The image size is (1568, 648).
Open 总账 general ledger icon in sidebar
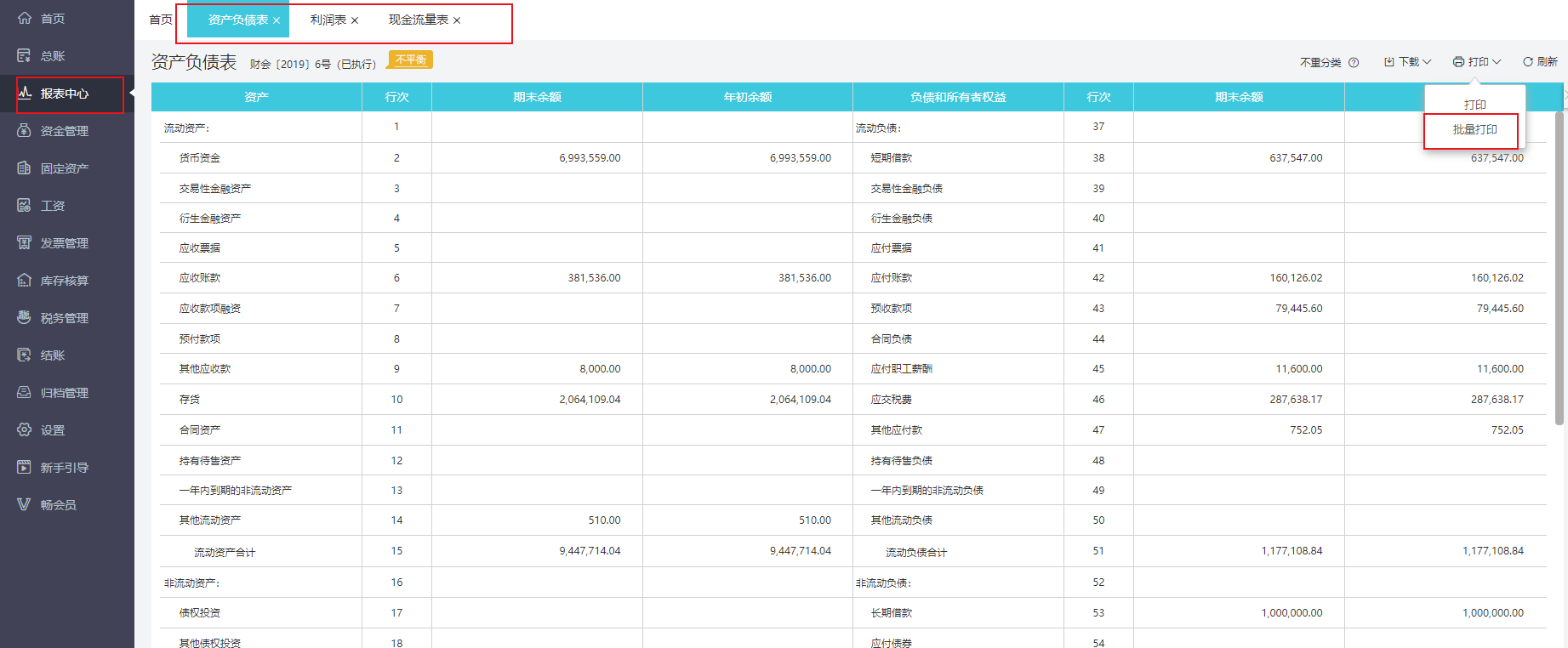point(25,55)
